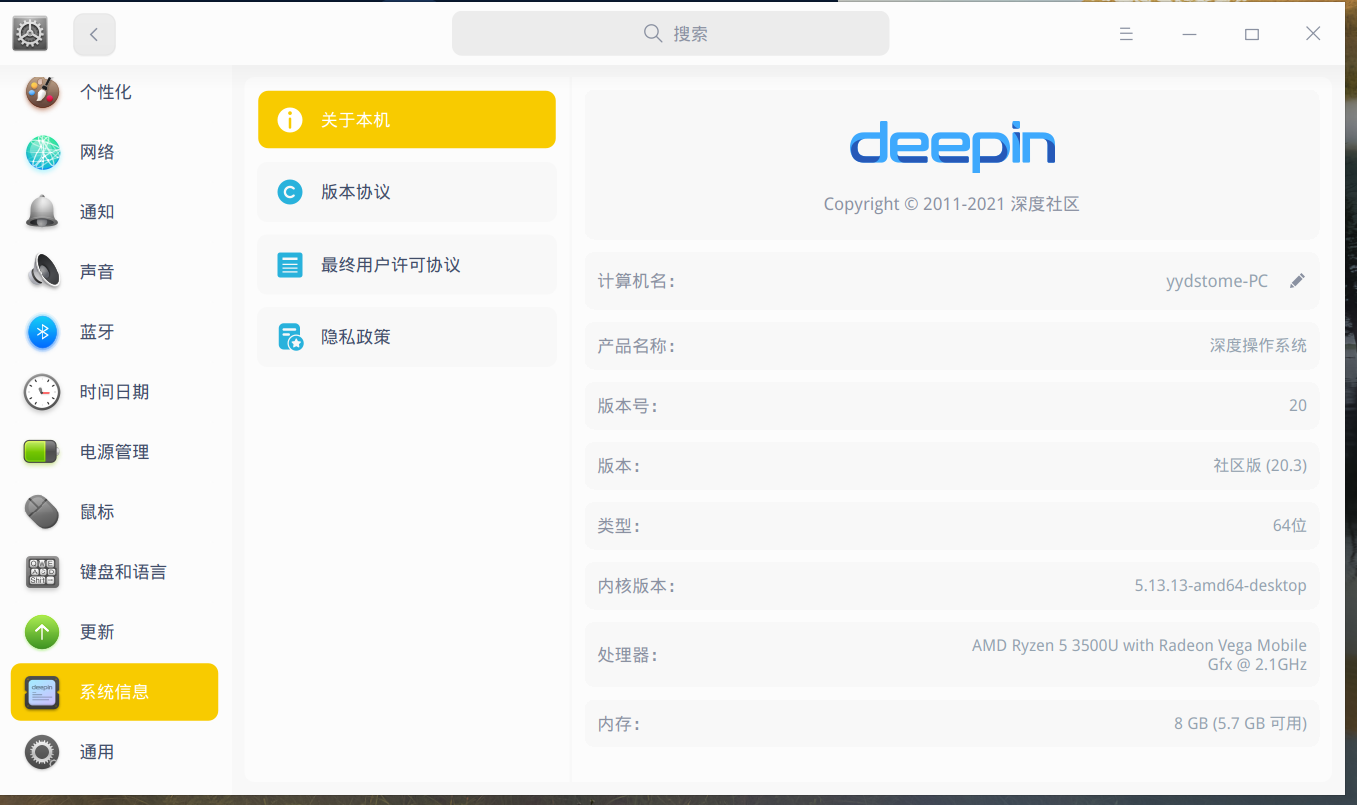Open the 键盘和语言 keyboard icon

pos(42,572)
